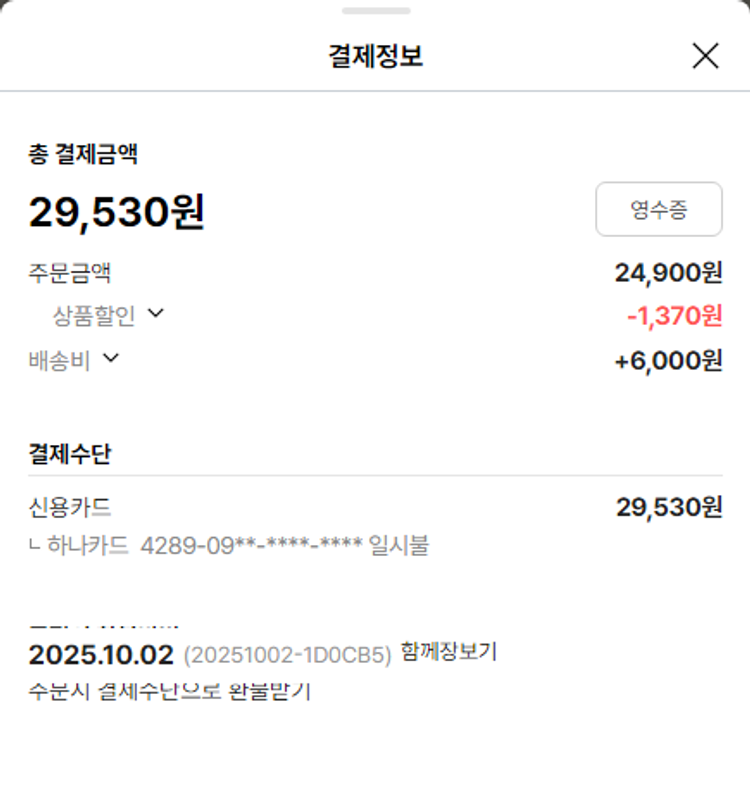Click the 결제정보 header title

tap(375, 56)
